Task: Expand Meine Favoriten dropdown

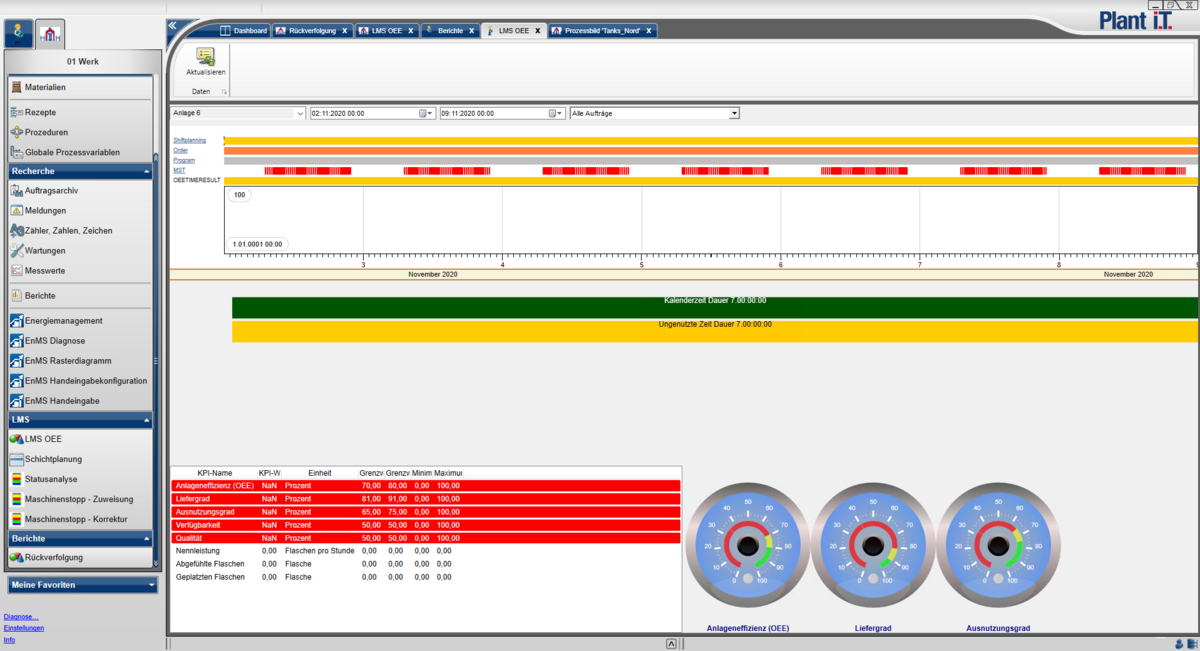Action: coord(151,585)
